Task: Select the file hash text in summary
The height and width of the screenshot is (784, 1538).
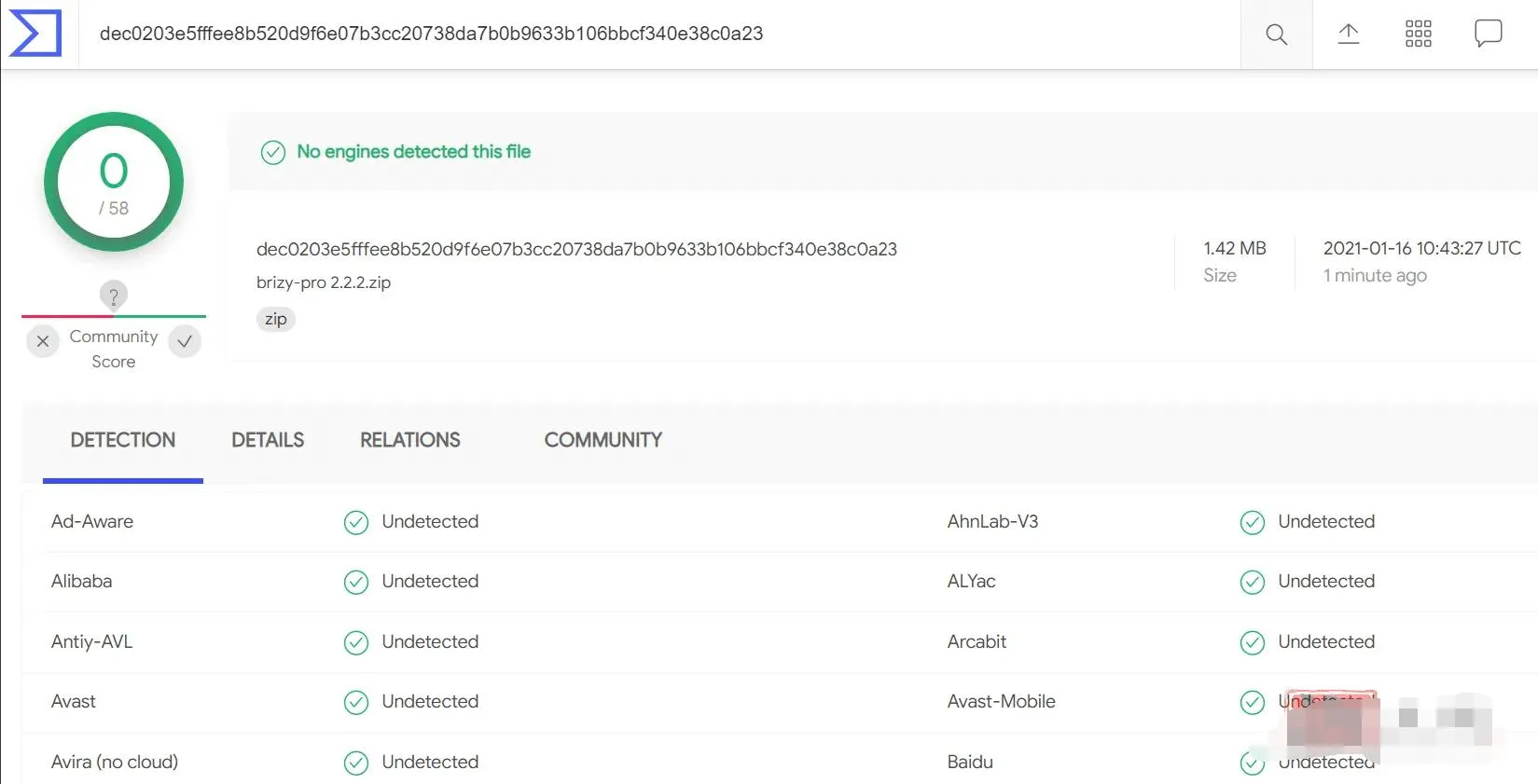Action: click(x=576, y=249)
